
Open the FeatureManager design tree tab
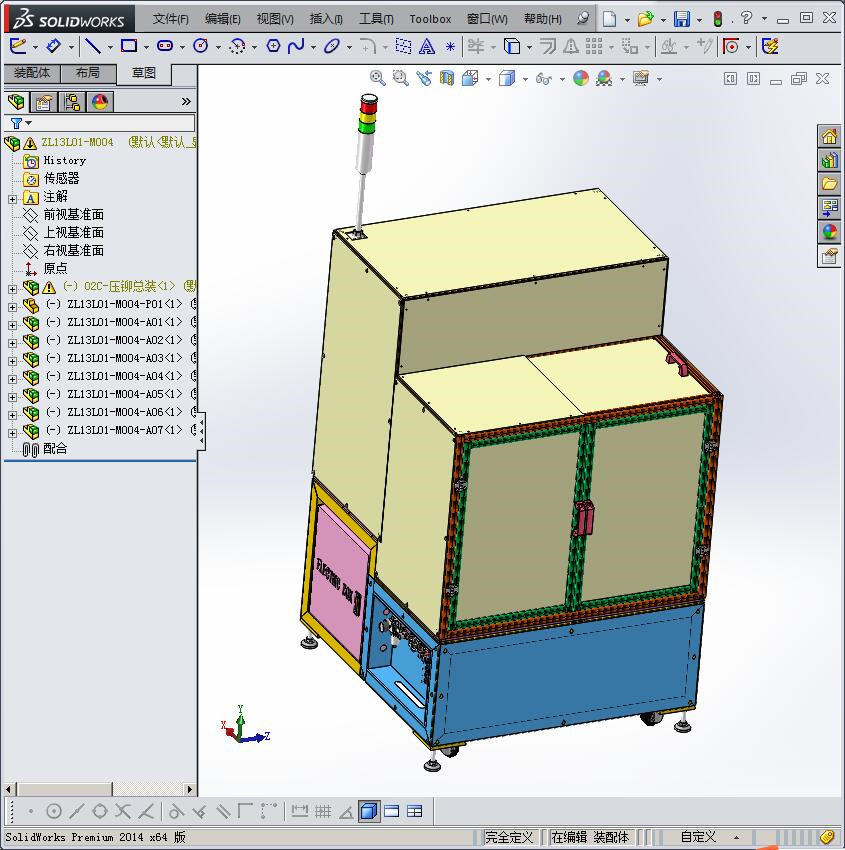[16, 101]
